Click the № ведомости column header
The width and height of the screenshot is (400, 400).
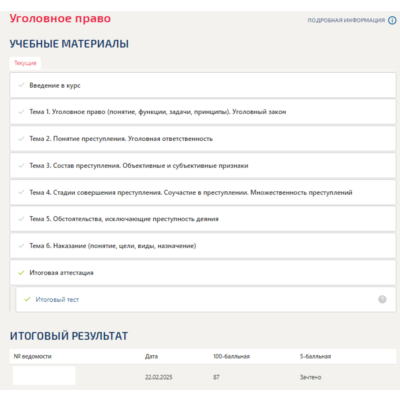click(32, 356)
